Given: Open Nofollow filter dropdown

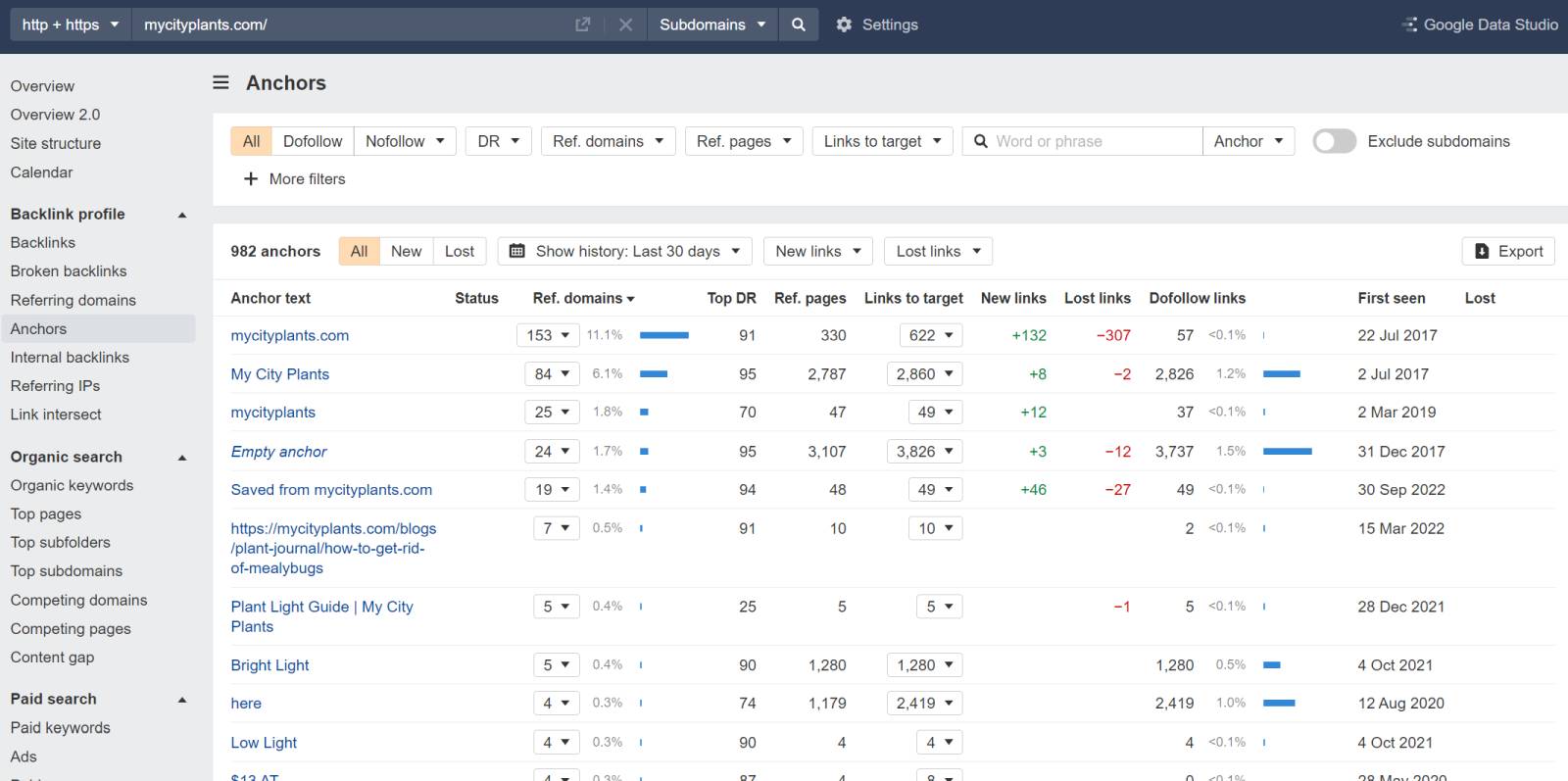Looking at the screenshot, I should click(x=405, y=141).
